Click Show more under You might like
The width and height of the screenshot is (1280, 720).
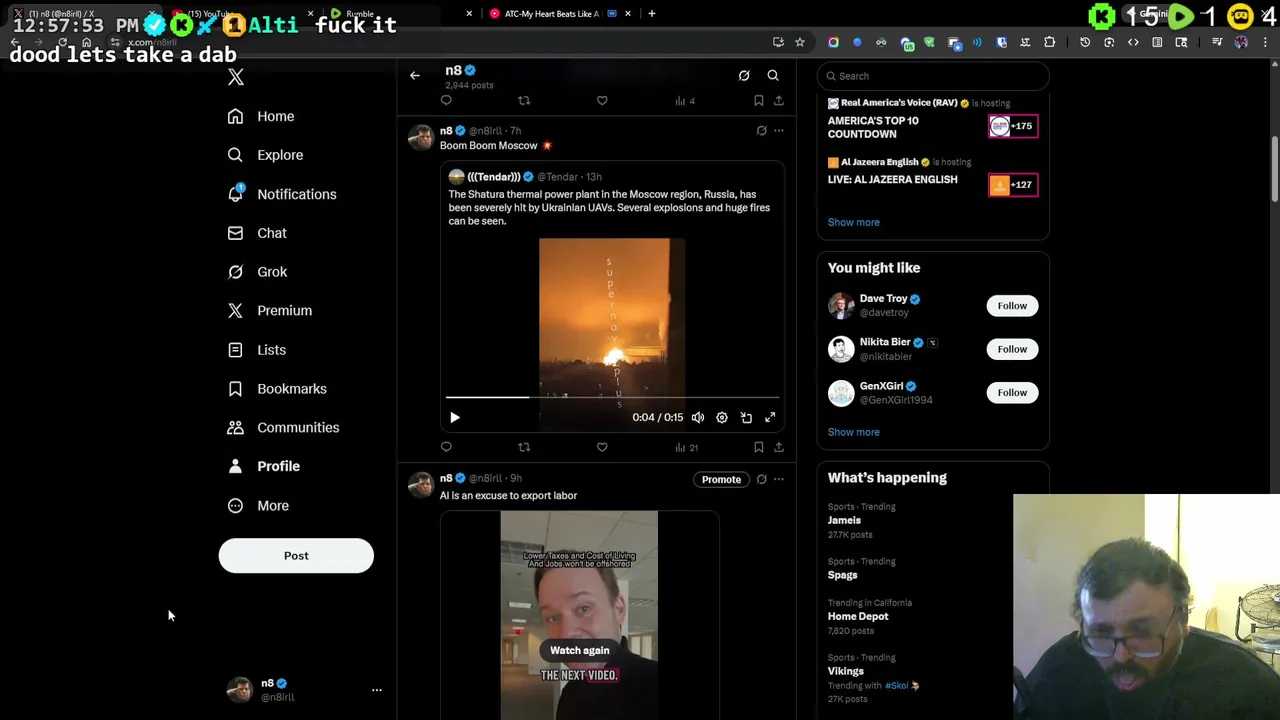click(x=853, y=432)
